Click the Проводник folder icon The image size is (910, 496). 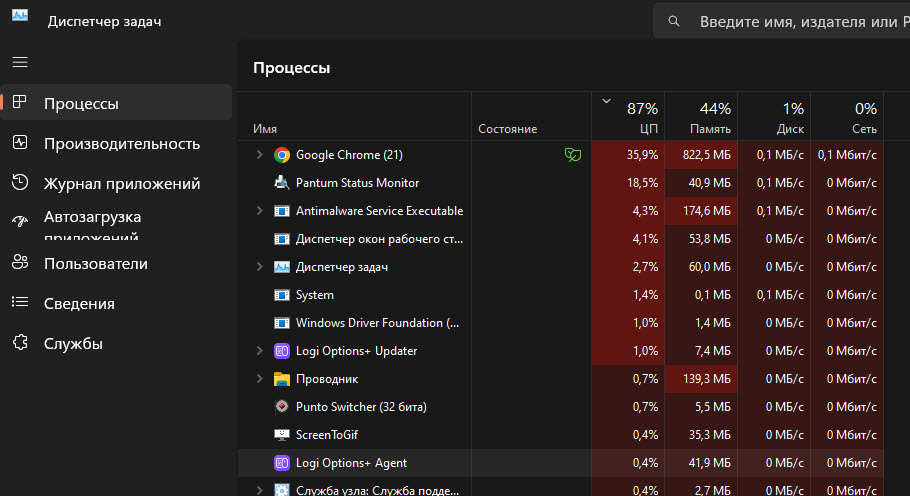point(281,379)
